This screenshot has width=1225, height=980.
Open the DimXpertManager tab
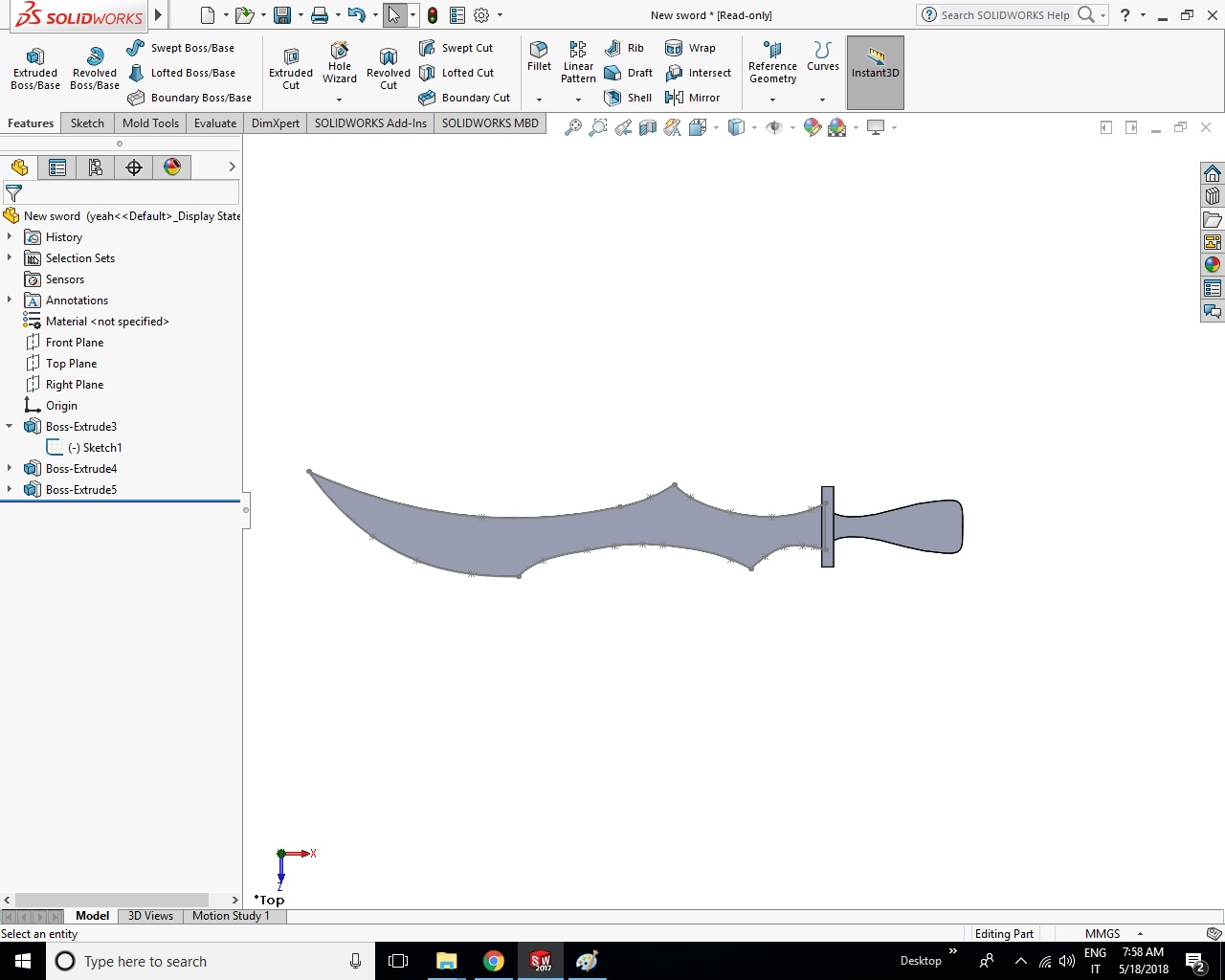coord(134,167)
